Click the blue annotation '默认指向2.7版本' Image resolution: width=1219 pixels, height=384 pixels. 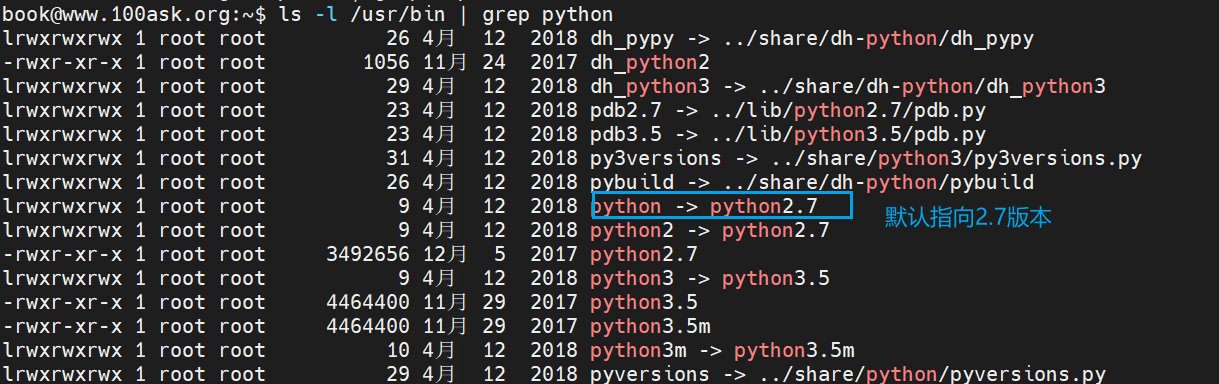coord(968,218)
